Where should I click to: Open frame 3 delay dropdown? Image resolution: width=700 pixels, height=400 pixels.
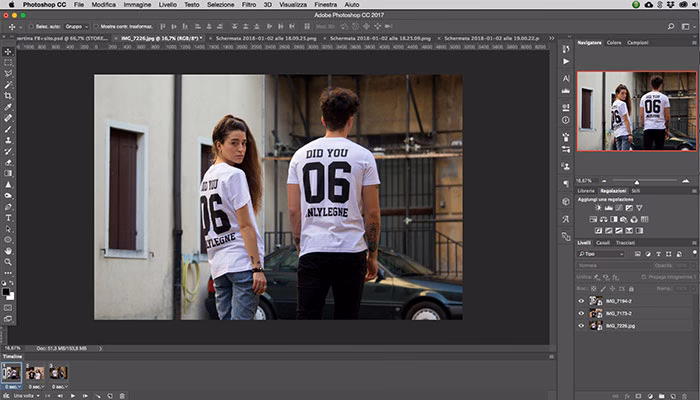(59, 387)
